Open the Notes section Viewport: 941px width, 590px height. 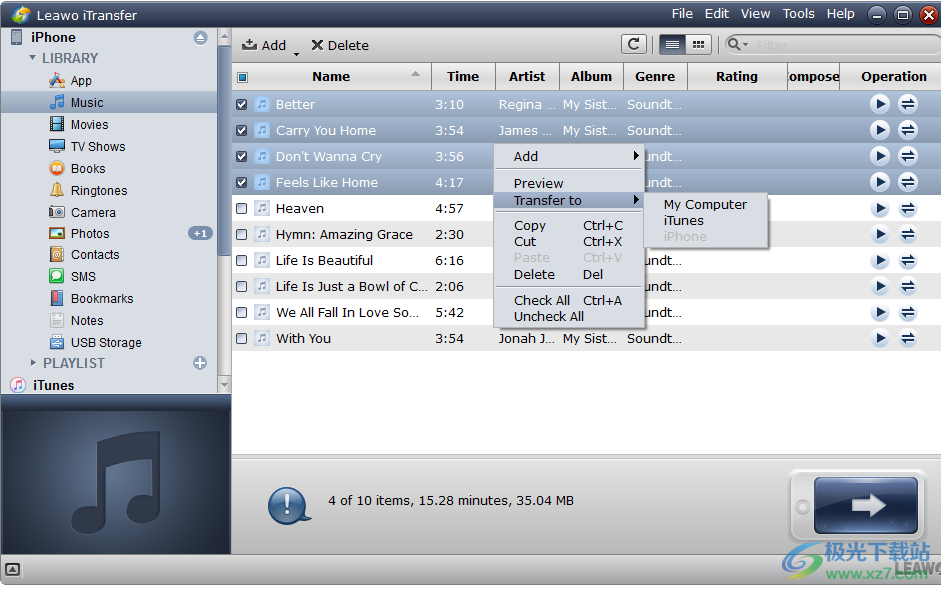86,321
